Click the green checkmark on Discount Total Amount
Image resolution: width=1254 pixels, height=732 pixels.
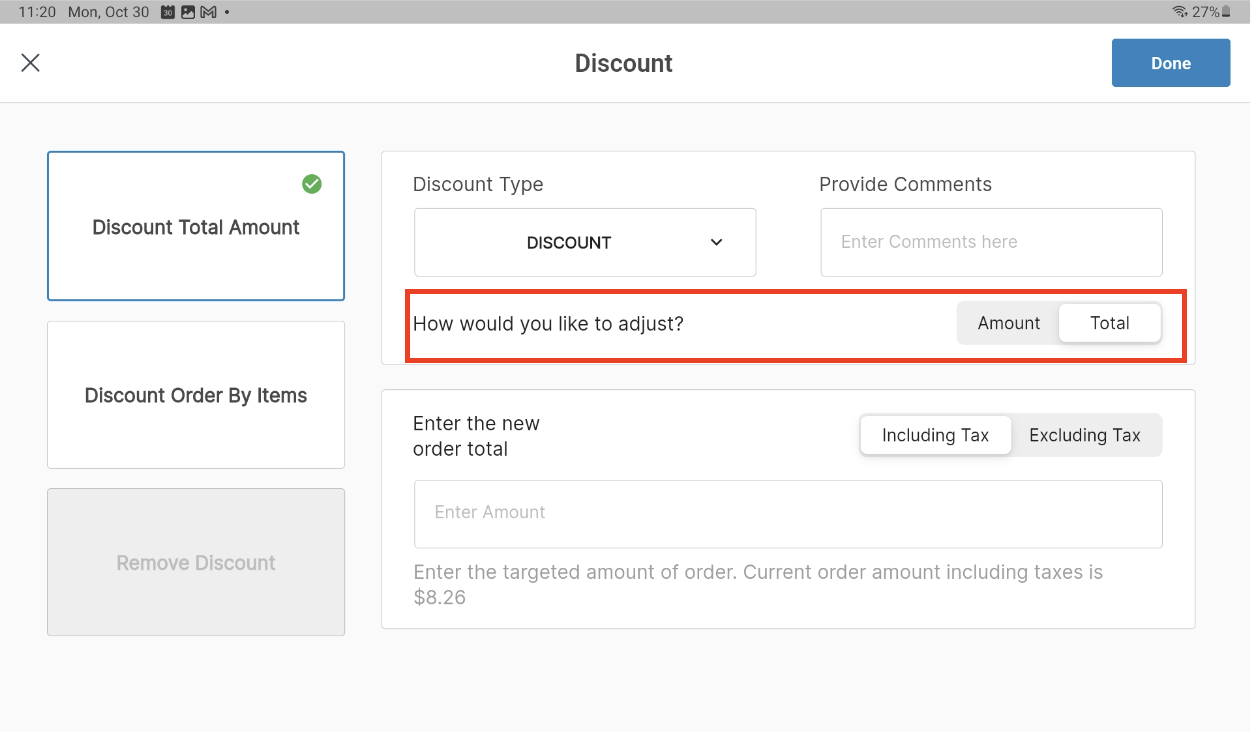coord(312,184)
